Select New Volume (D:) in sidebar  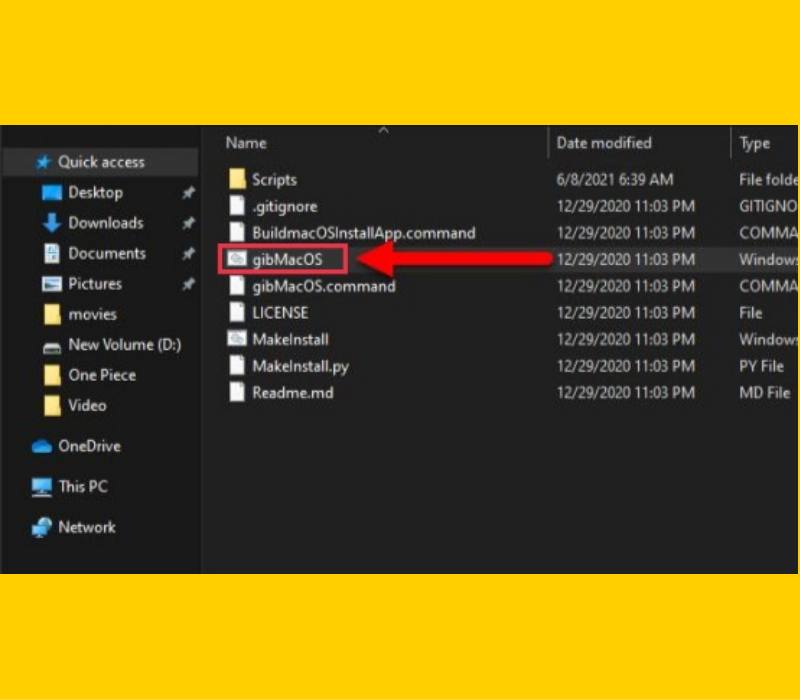tap(125, 345)
